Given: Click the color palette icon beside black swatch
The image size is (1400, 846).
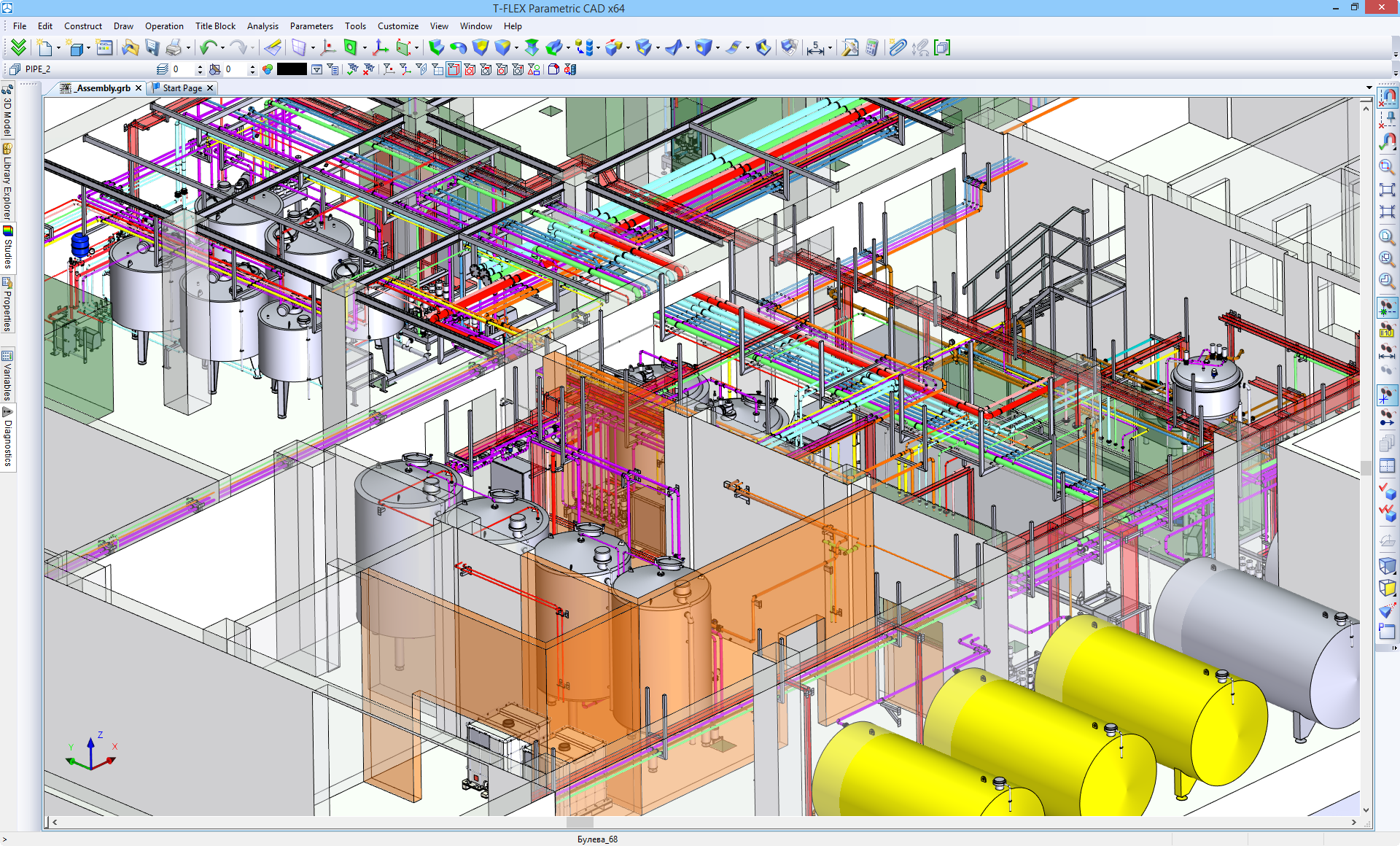Looking at the screenshot, I should [x=268, y=69].
